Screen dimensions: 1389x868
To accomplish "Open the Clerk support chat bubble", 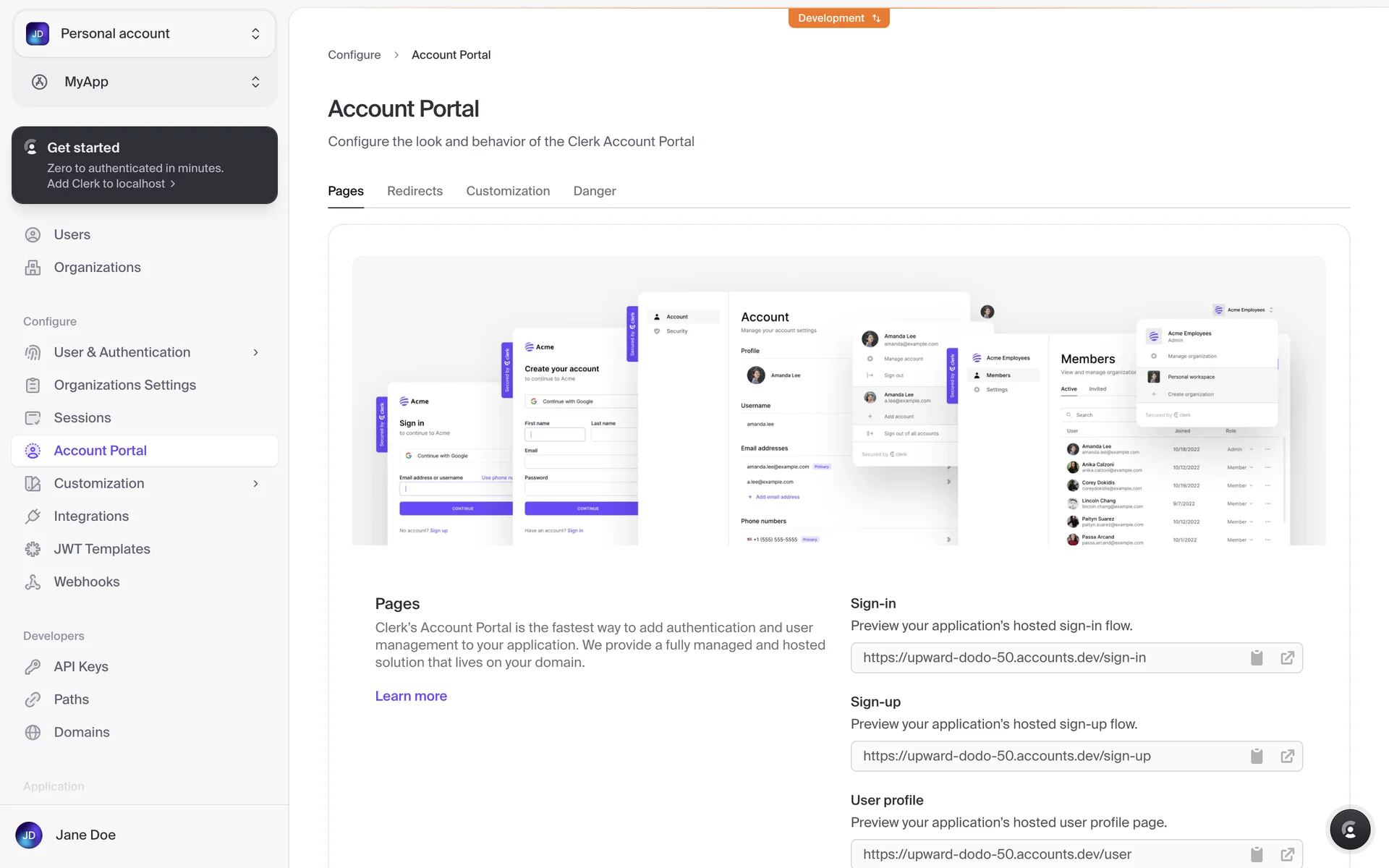I will [x=1349, y=830].
